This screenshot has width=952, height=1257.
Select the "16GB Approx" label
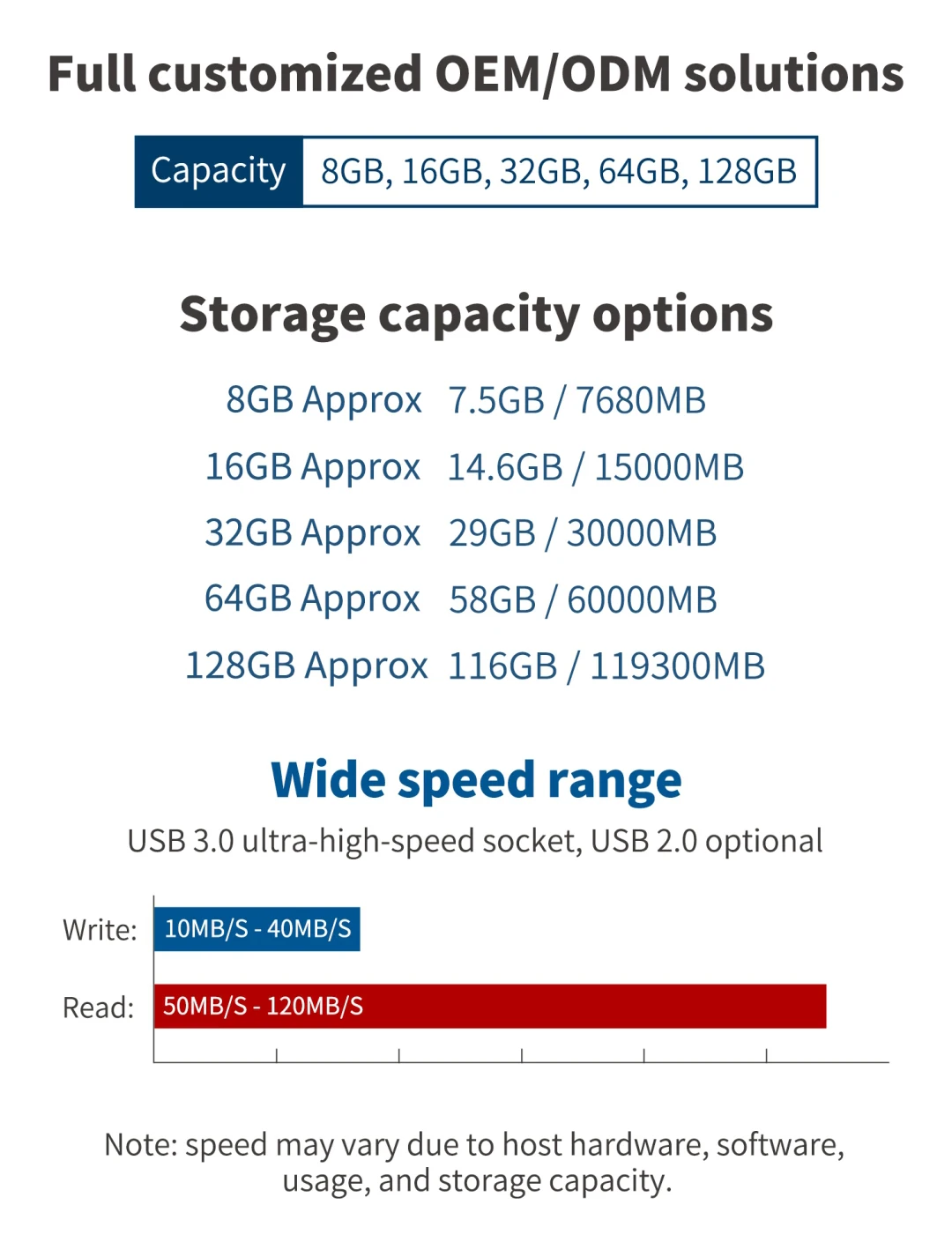click(x=313, y=467)
